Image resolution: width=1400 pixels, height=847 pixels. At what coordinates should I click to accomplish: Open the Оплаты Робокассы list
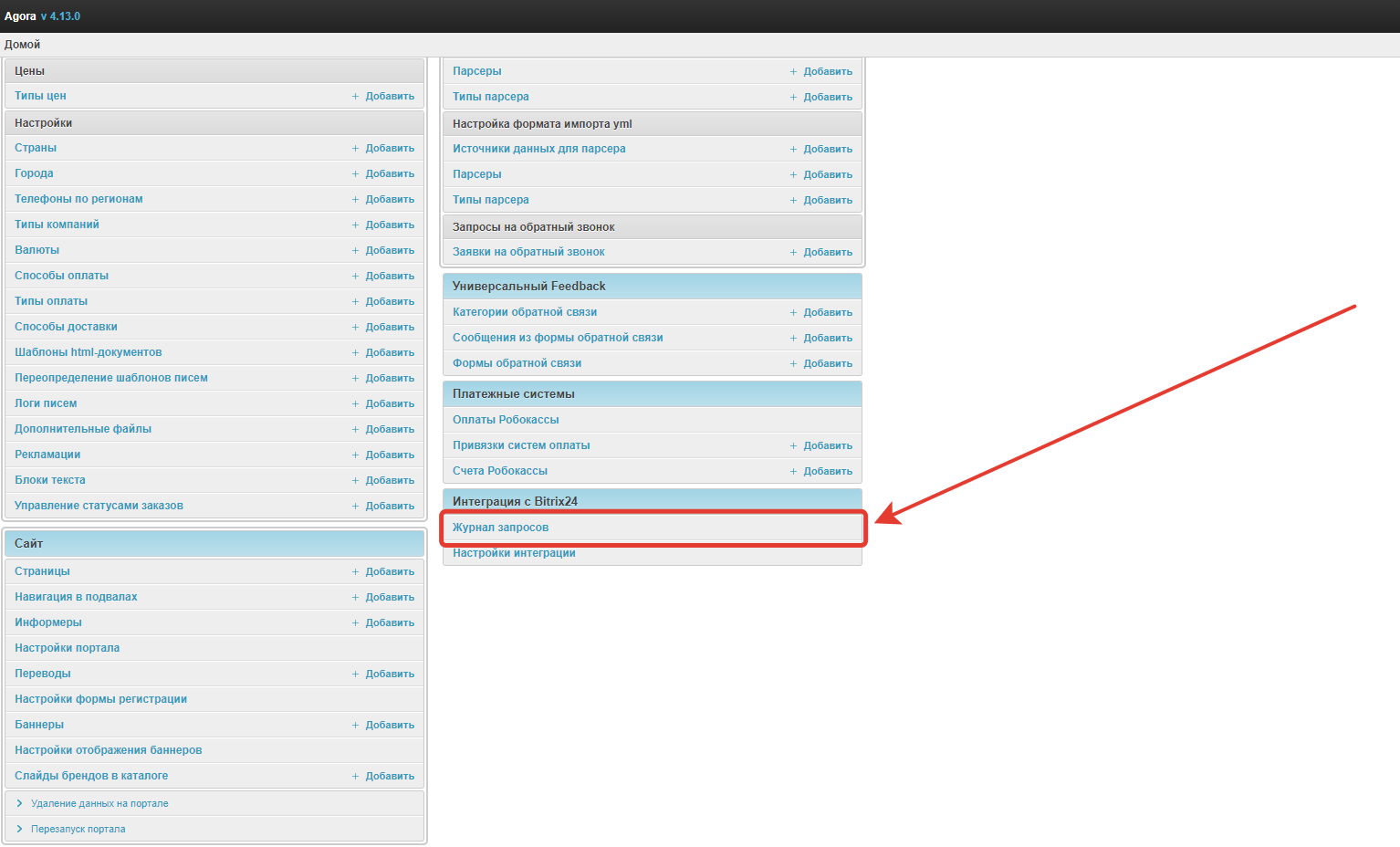coord(506,420)
